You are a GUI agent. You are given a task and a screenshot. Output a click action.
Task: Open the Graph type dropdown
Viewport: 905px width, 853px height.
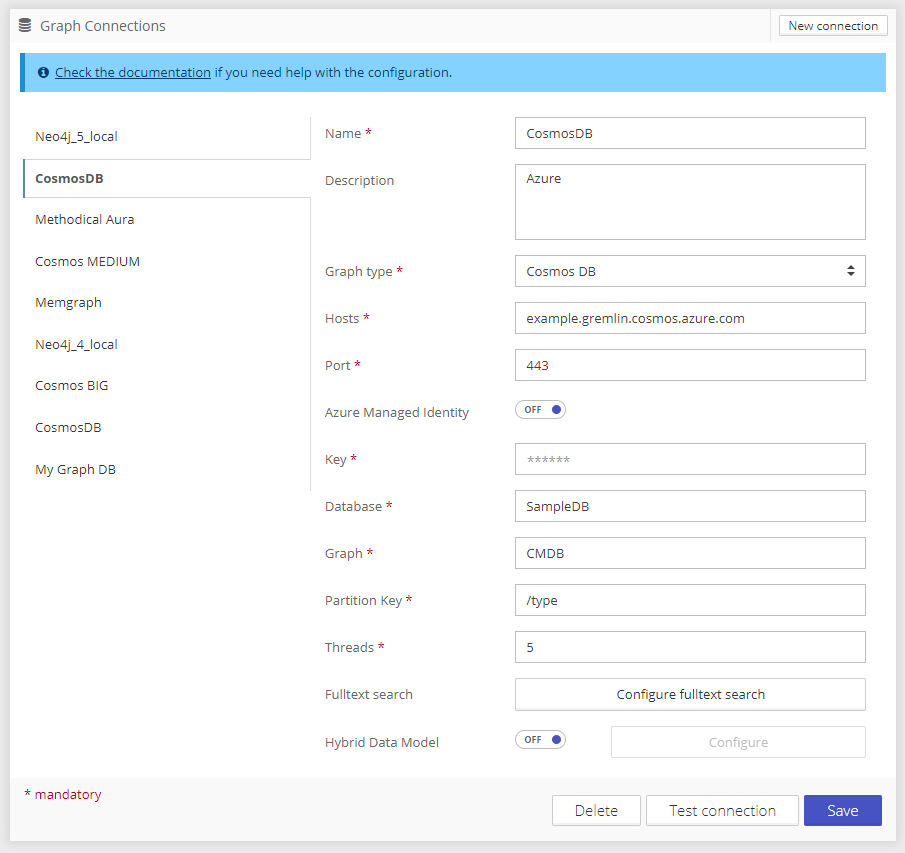[x=690, y=271]
